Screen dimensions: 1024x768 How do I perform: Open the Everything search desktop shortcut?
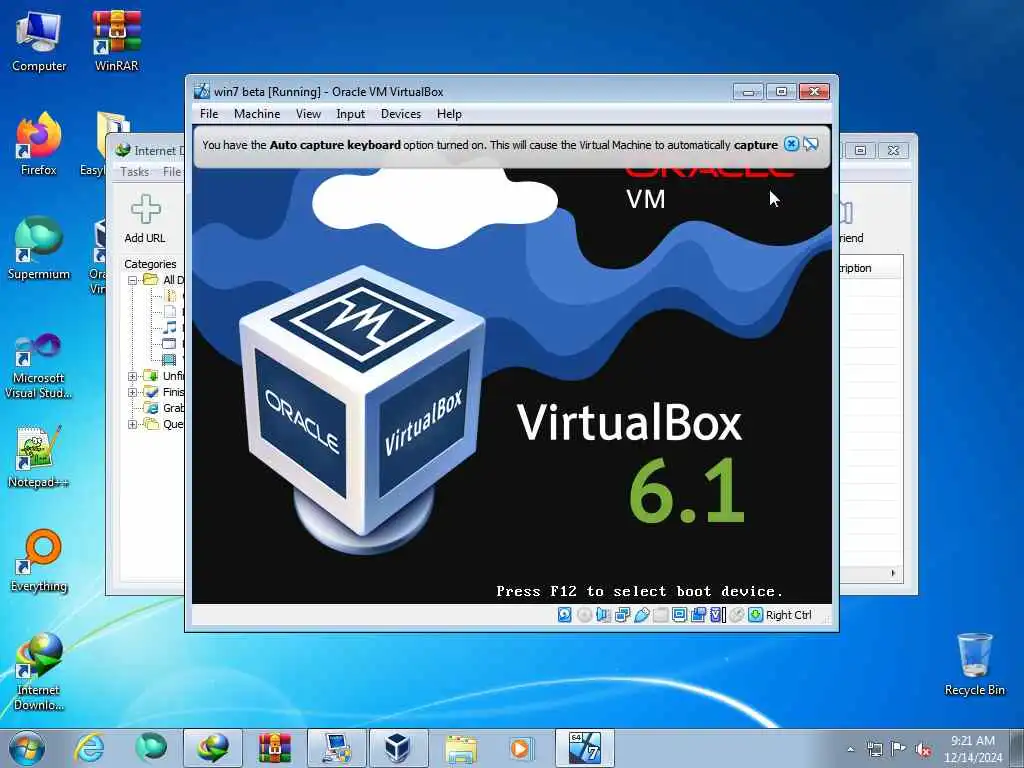click(x=39, y=561)
